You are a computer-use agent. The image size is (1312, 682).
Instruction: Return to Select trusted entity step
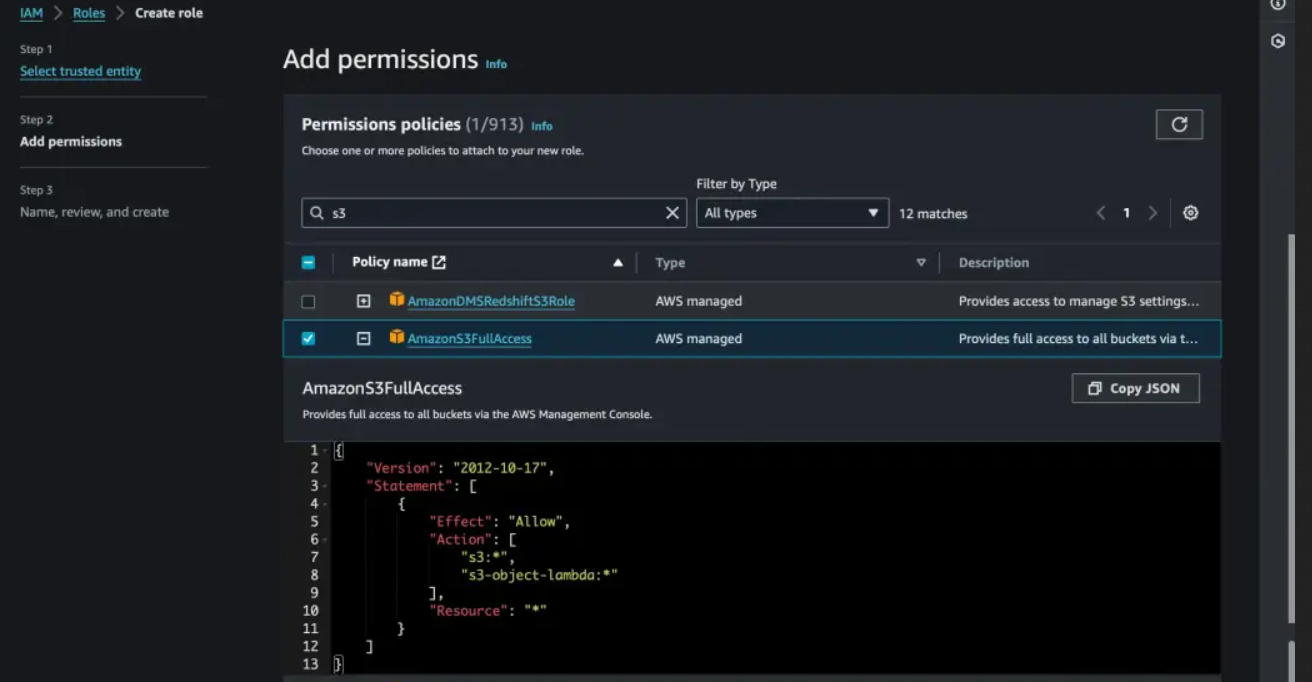pos(80,71)
